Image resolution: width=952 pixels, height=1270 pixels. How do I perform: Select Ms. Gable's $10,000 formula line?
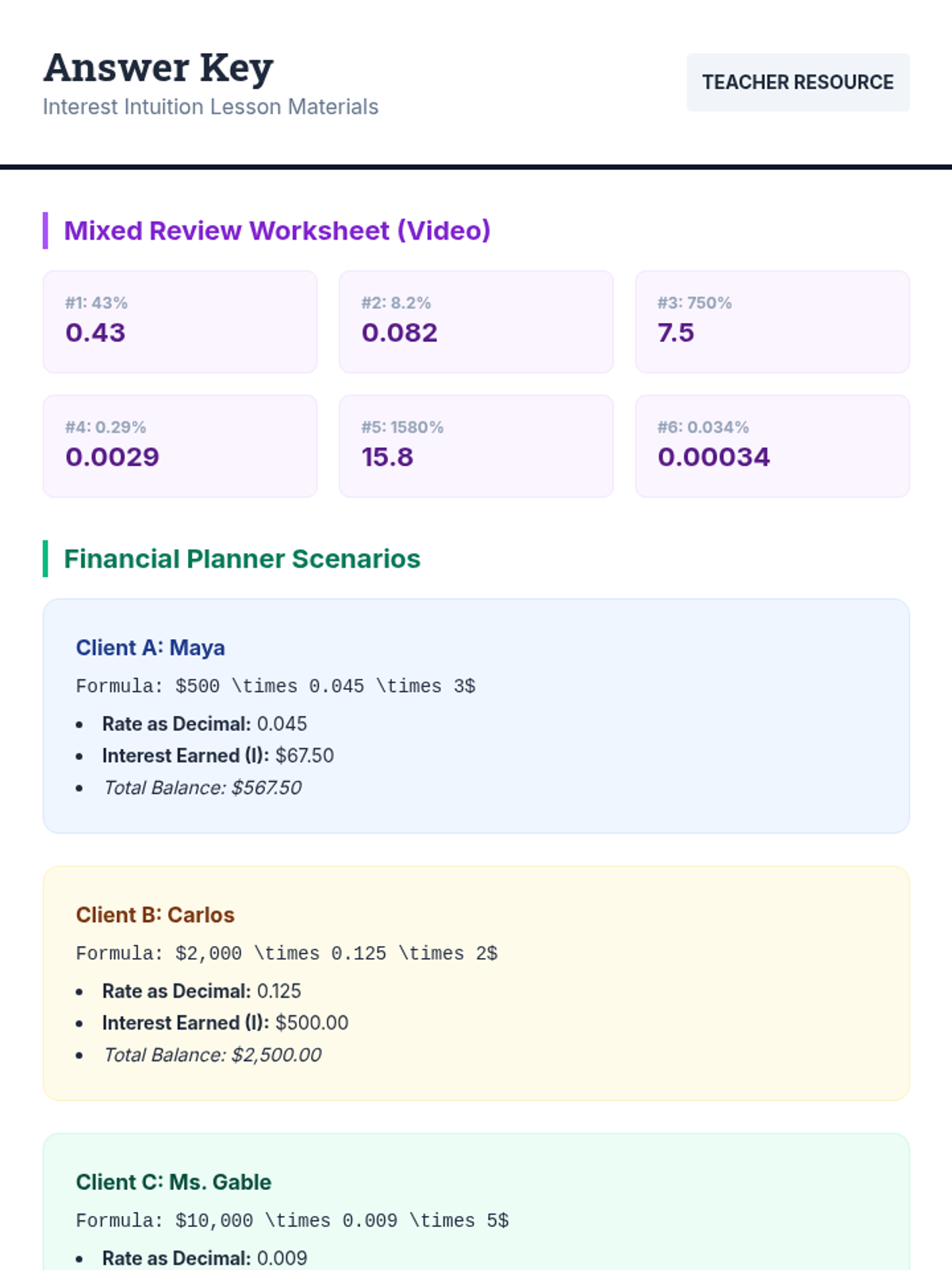coord(292,1221)
